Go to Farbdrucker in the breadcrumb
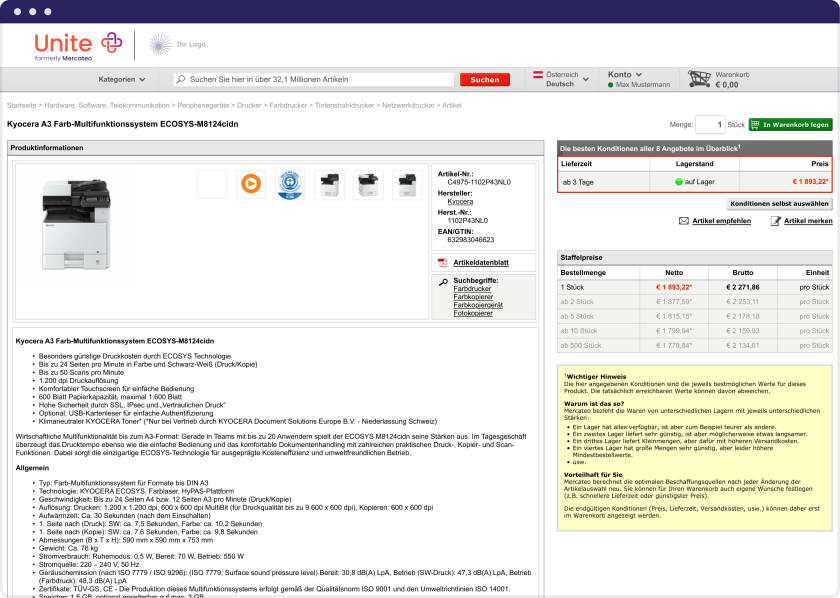Image resolution: width=840 pixels, height=598 pixels. click(287, 105)
